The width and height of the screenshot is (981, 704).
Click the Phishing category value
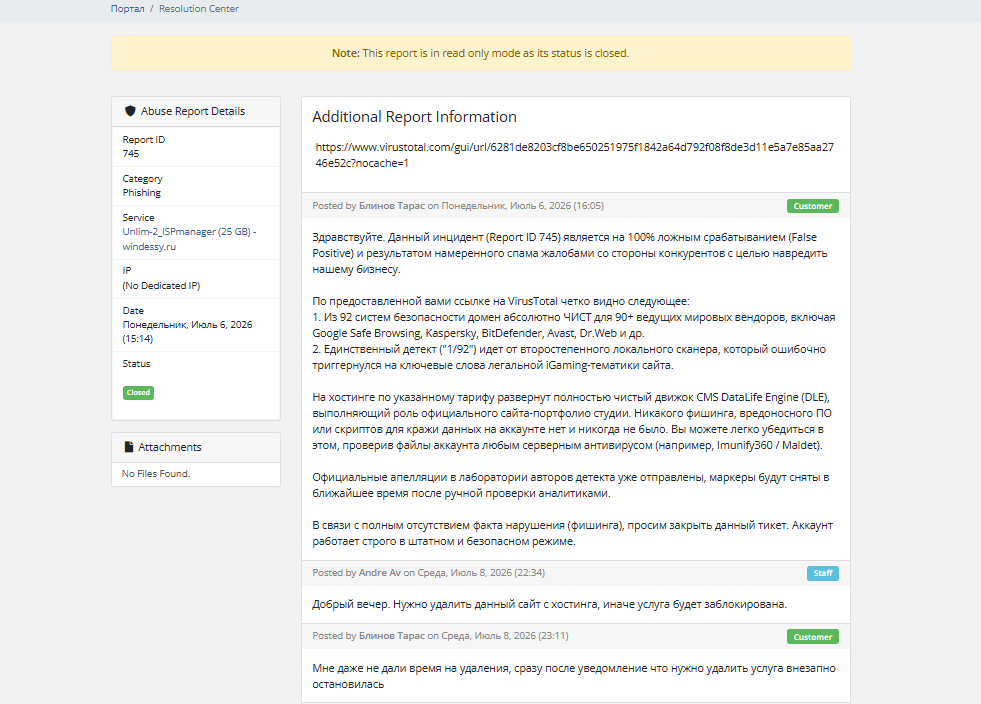coord(141,193)
